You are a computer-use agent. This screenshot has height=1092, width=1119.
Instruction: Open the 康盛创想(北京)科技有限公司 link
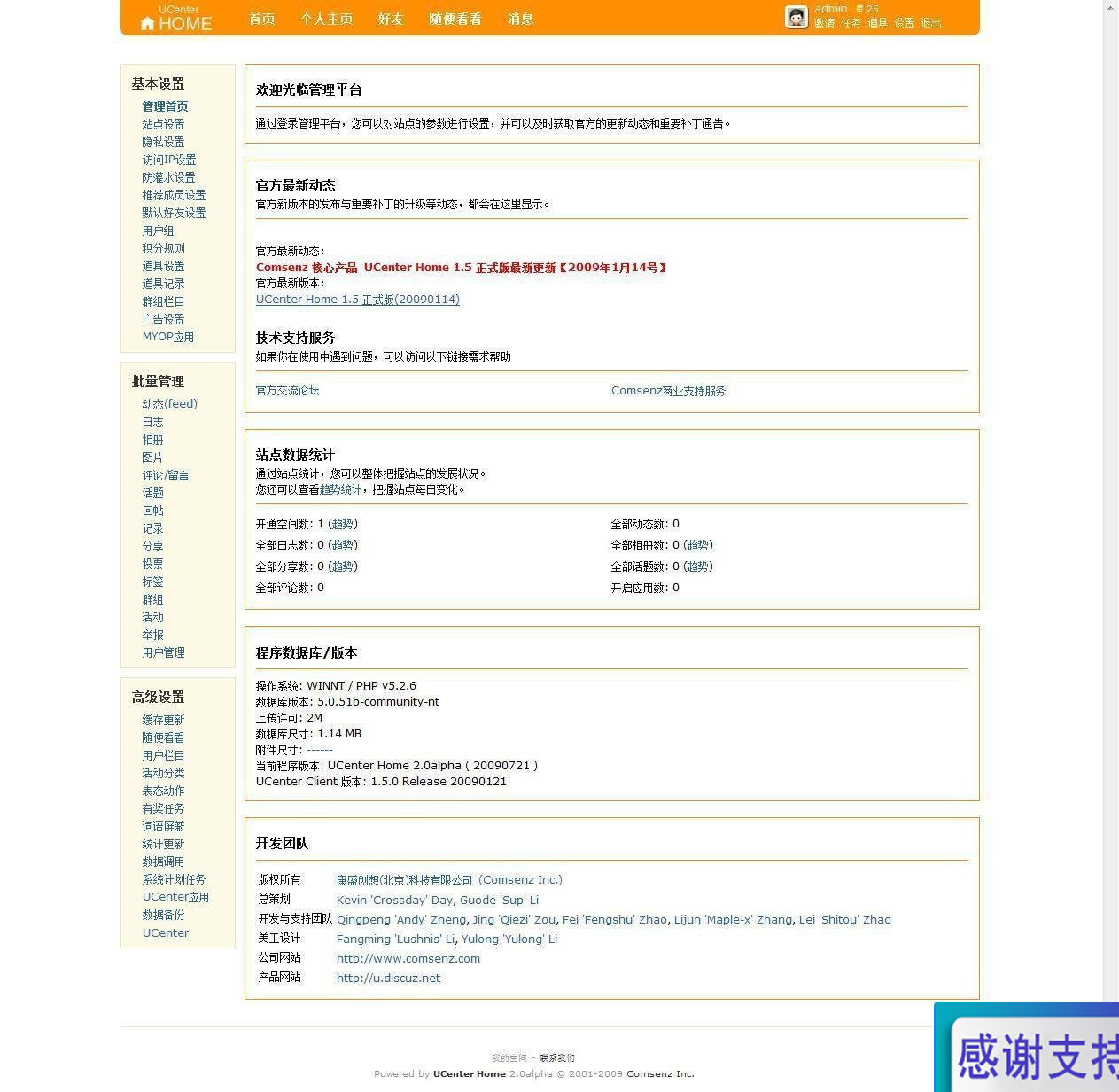click(x=449, y=880)
